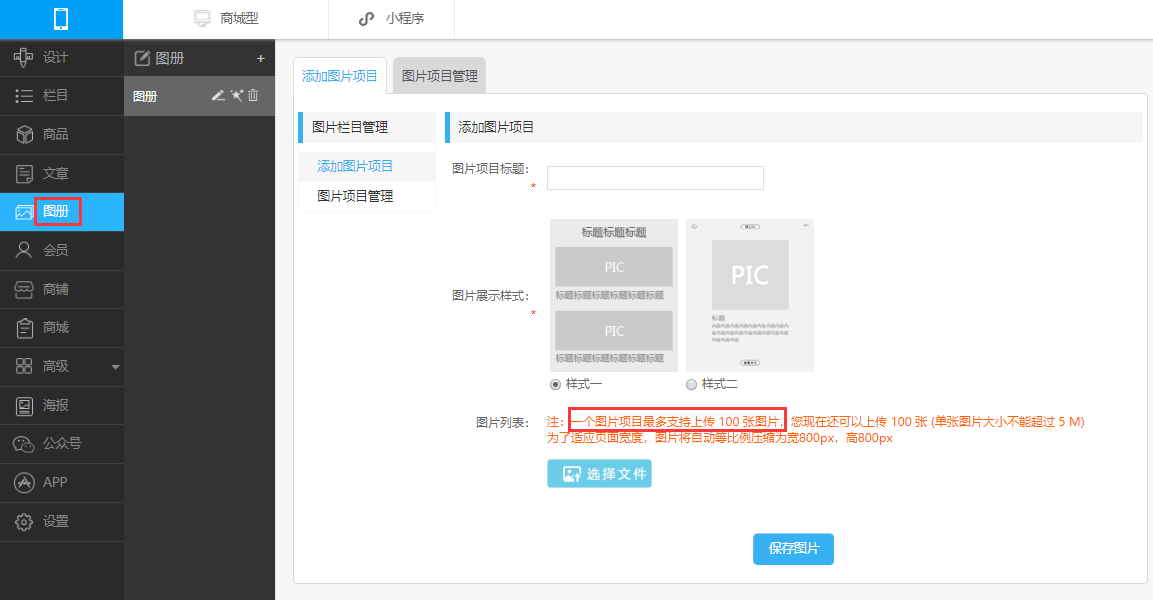Open 会员 in the sidebar
1153x600 pixels.
coord(62,251)
